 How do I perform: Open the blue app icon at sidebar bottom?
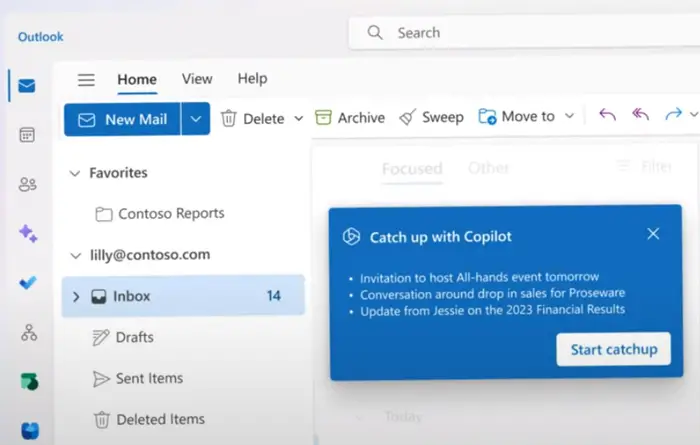point(30,431)
